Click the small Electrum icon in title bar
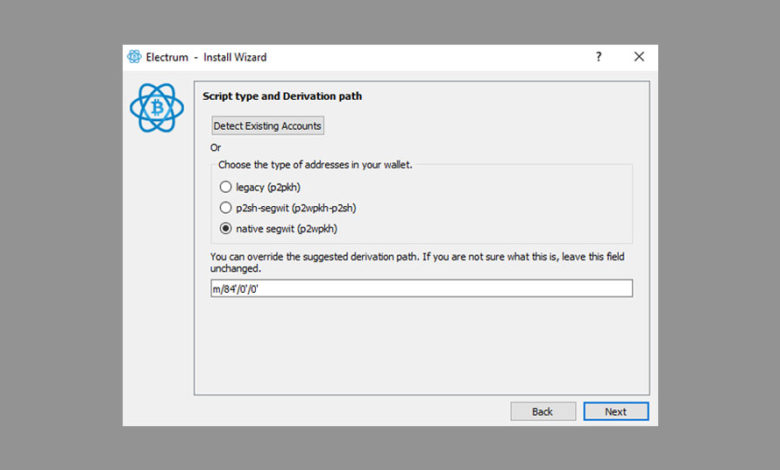The height and width of the screenshot is (470, 780). [x=134, y=57]
